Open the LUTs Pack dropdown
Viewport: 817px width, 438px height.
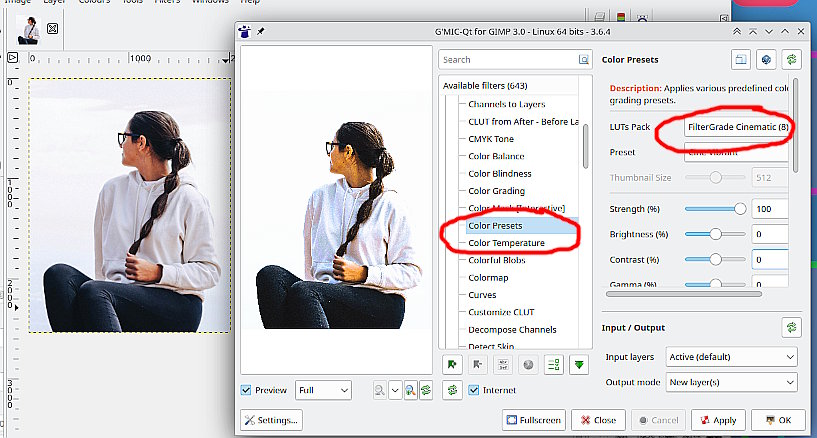736,127
